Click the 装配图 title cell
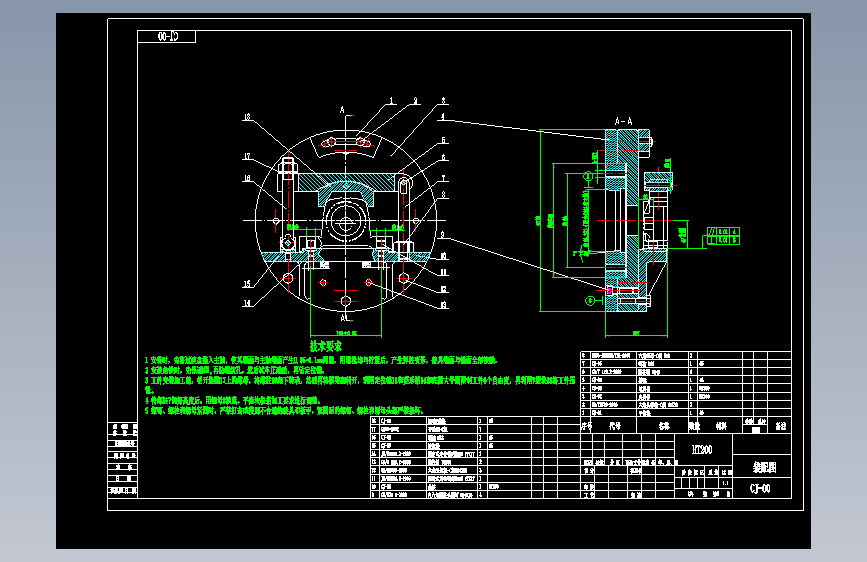The image size is (867, 562). pyautogui.click(x=764, y=467)
